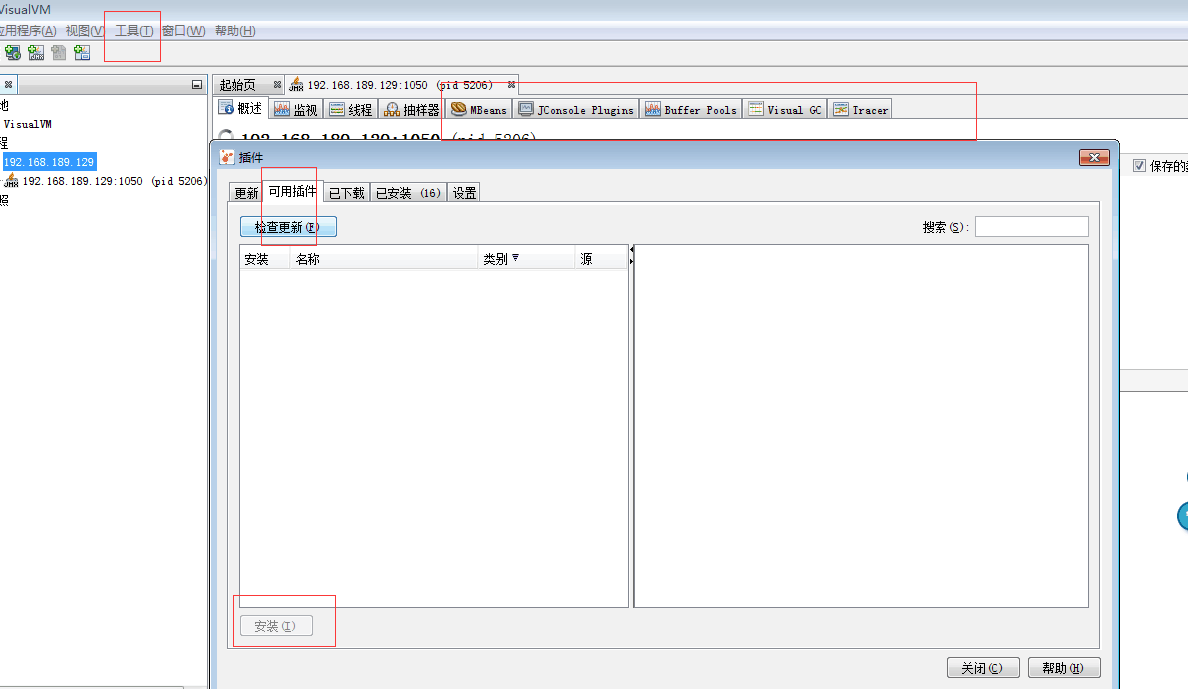Switch to the 起始页 editor tab
Screen dimensions: 1188x689
238,85
